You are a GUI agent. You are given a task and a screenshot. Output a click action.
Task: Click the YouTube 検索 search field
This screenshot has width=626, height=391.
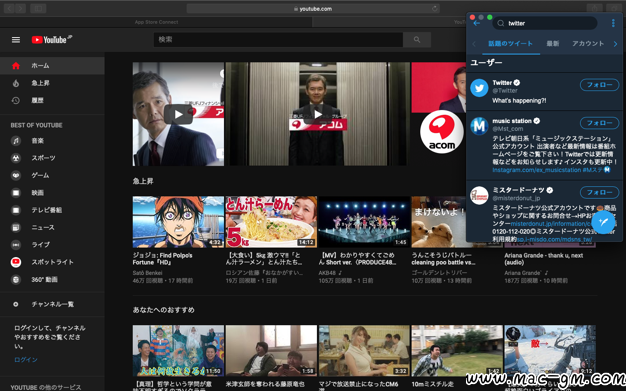pos(278,40)
